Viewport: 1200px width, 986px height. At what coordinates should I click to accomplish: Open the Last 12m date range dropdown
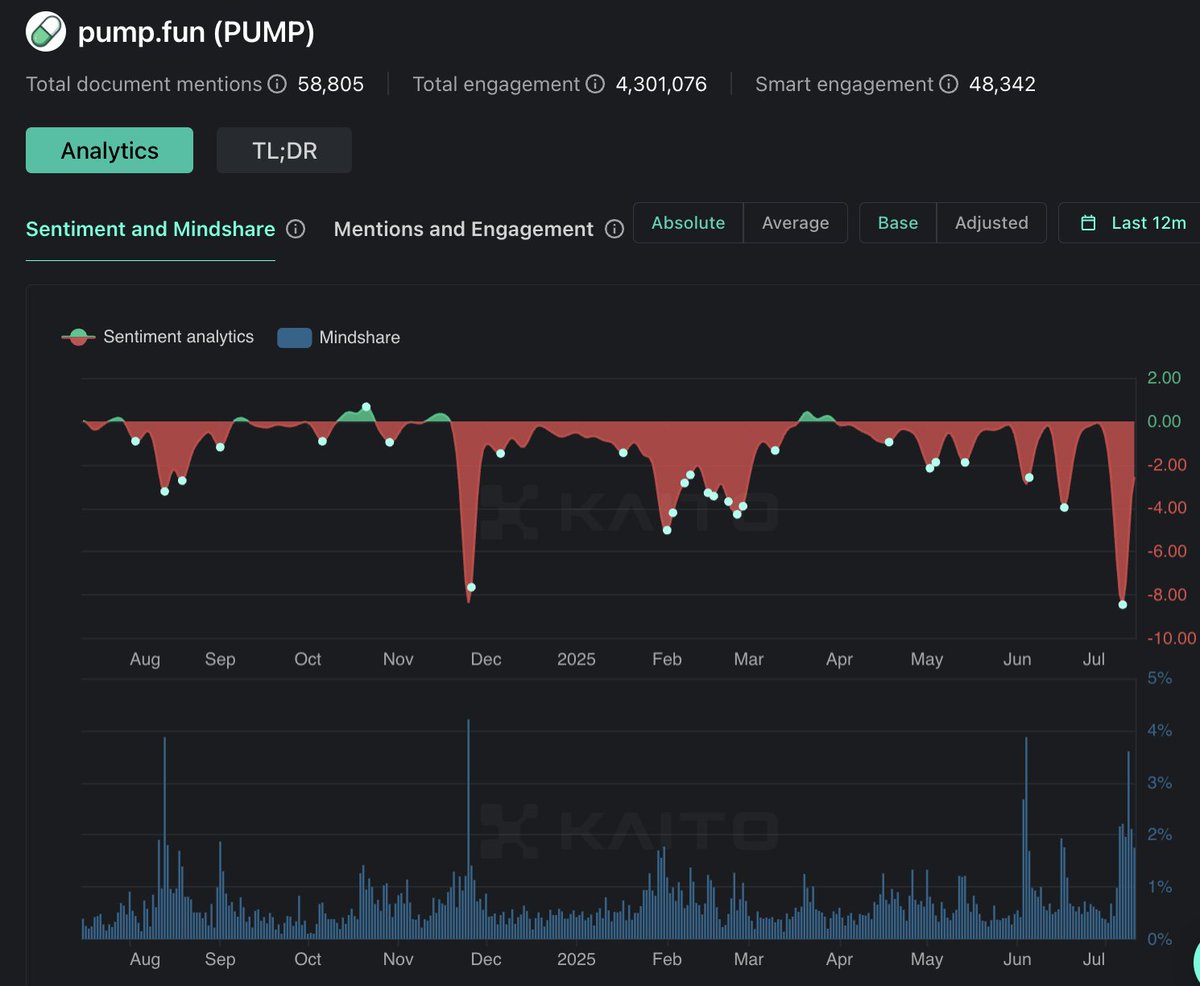(1132, 223)
